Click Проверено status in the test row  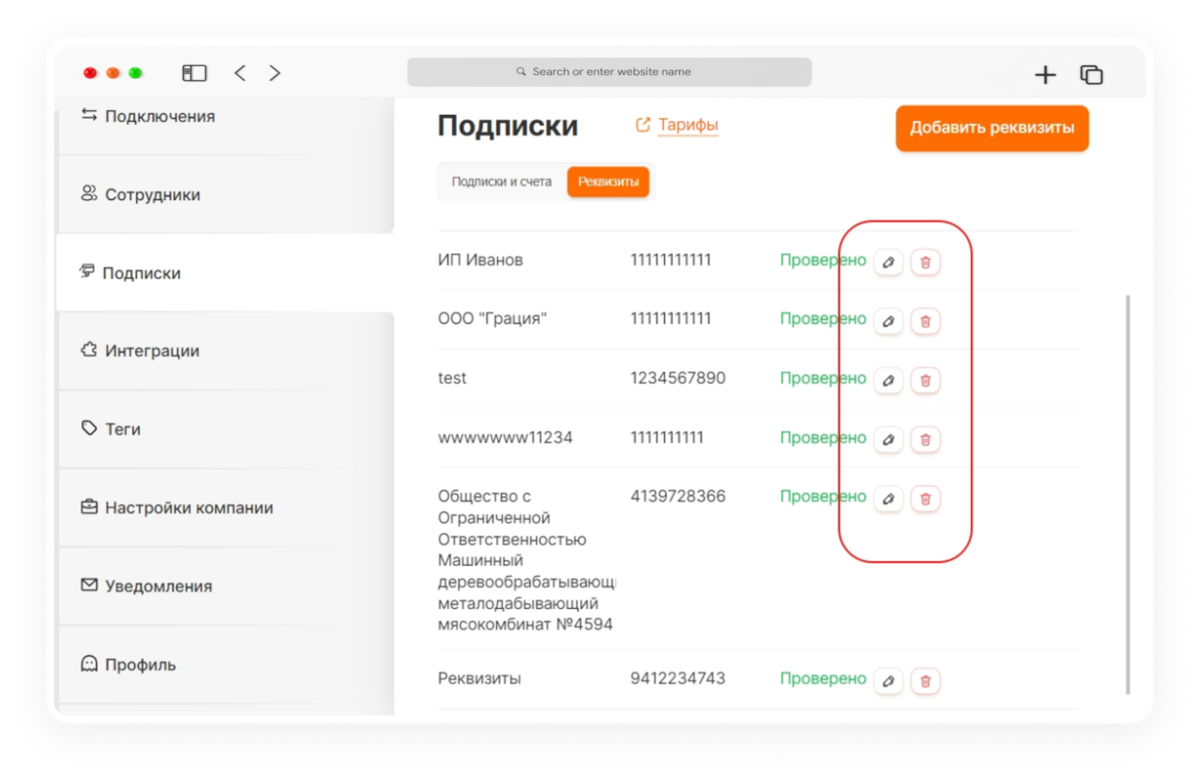[823, 378]
